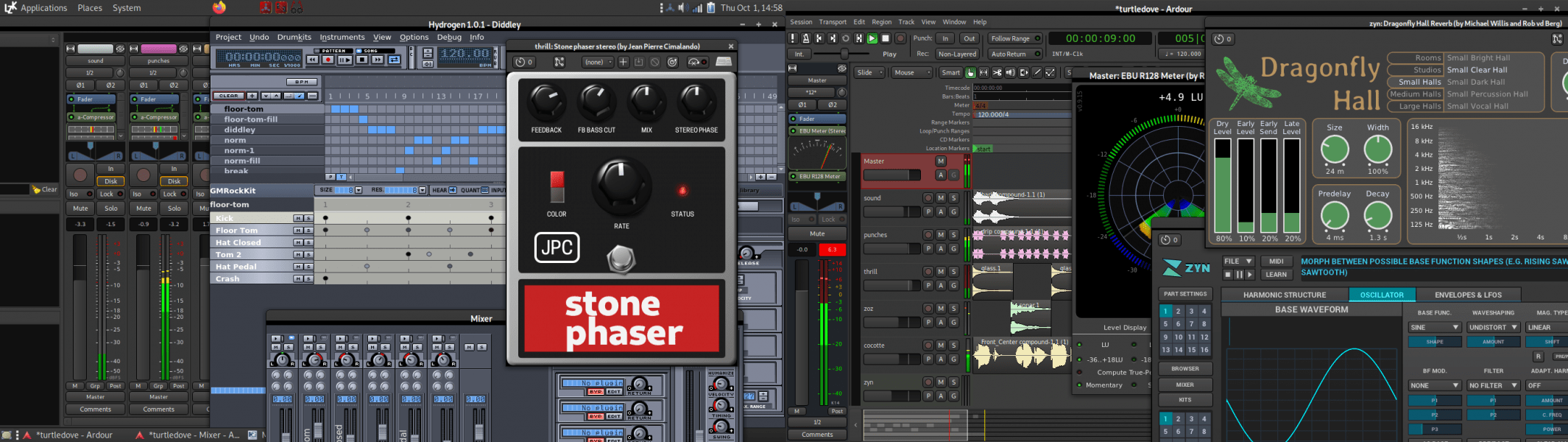Select the Small Halls preset bank
1568x442 pixels.
(1419, 82)
